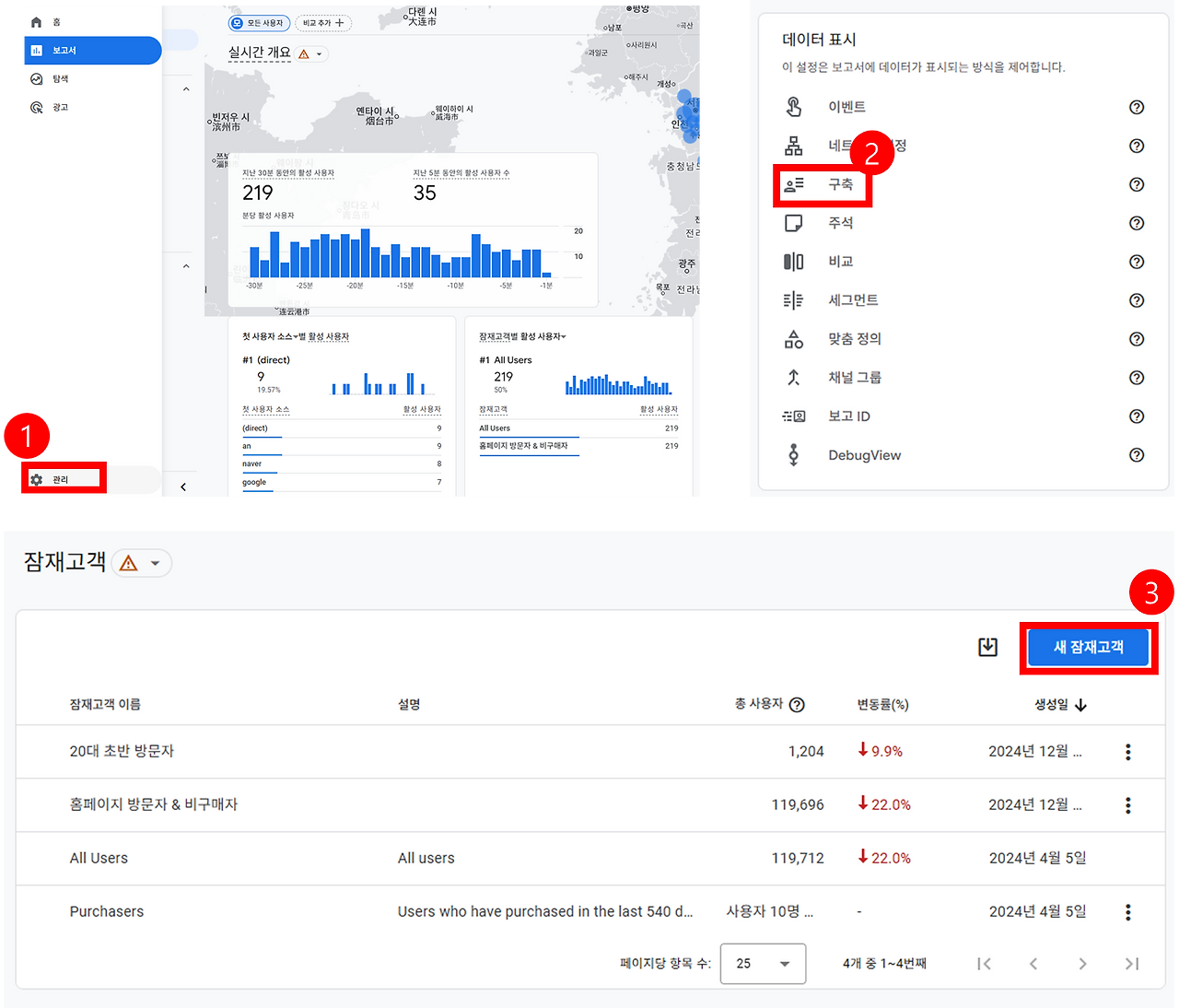
Task: Click the help icon next to 보고 ID
Action: point(1137,416)
